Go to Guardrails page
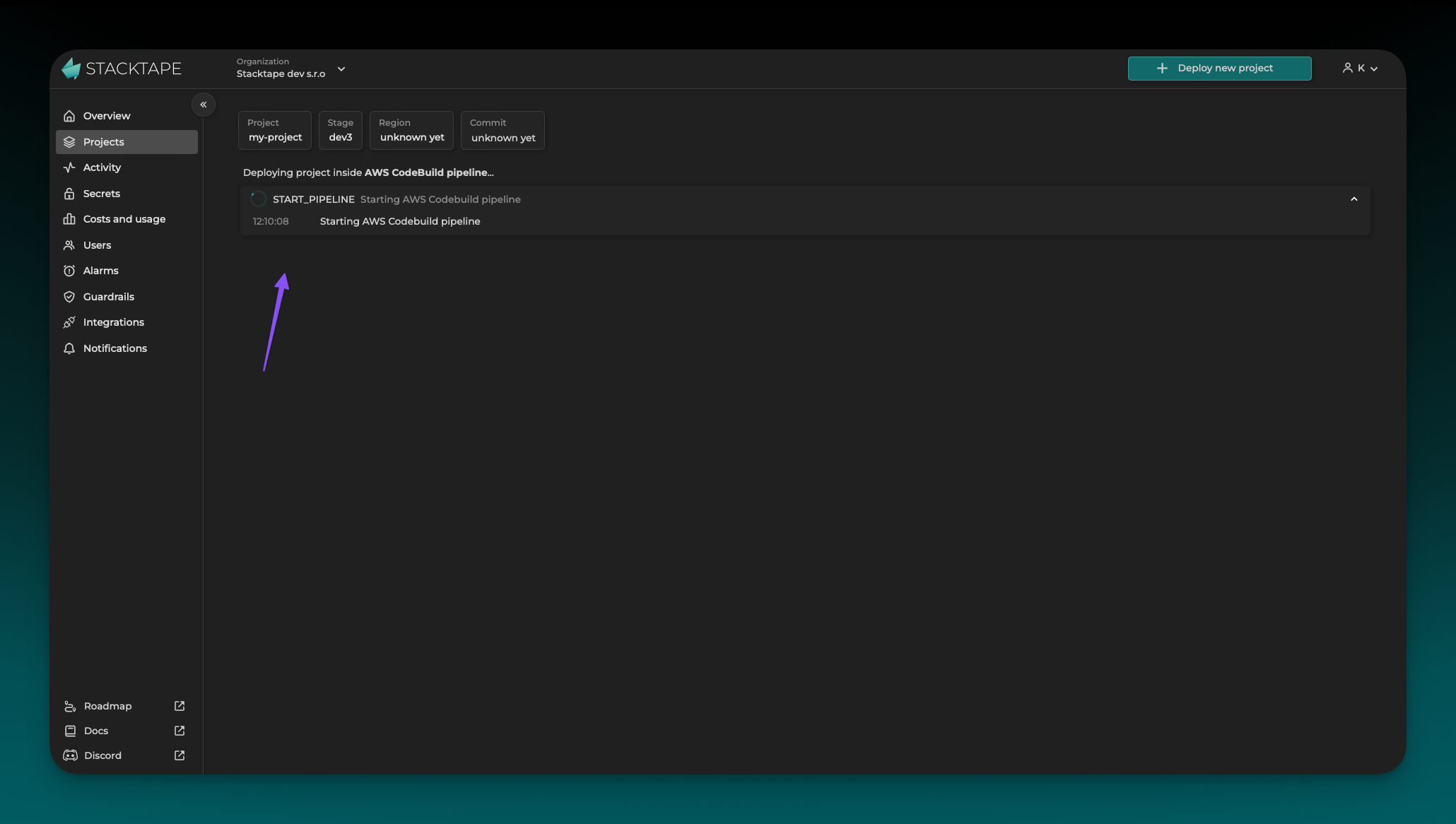The image size is (1456, 824). point(127,297)
